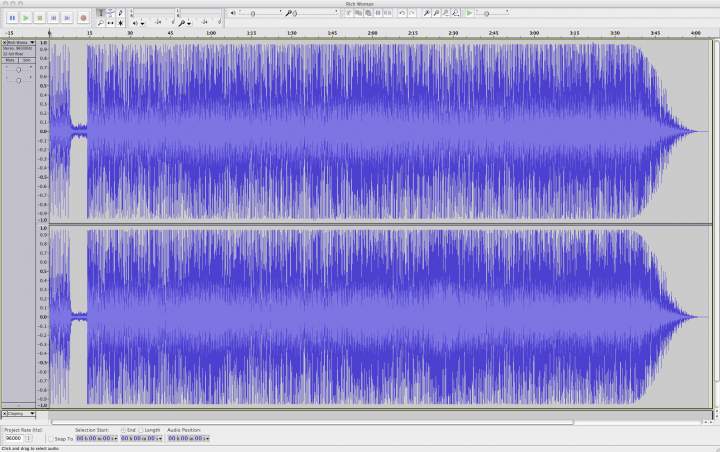This screenshot has height=452, width=720.
Task: Open the bottom label track dropdown menu
Action: pos(22,414)
